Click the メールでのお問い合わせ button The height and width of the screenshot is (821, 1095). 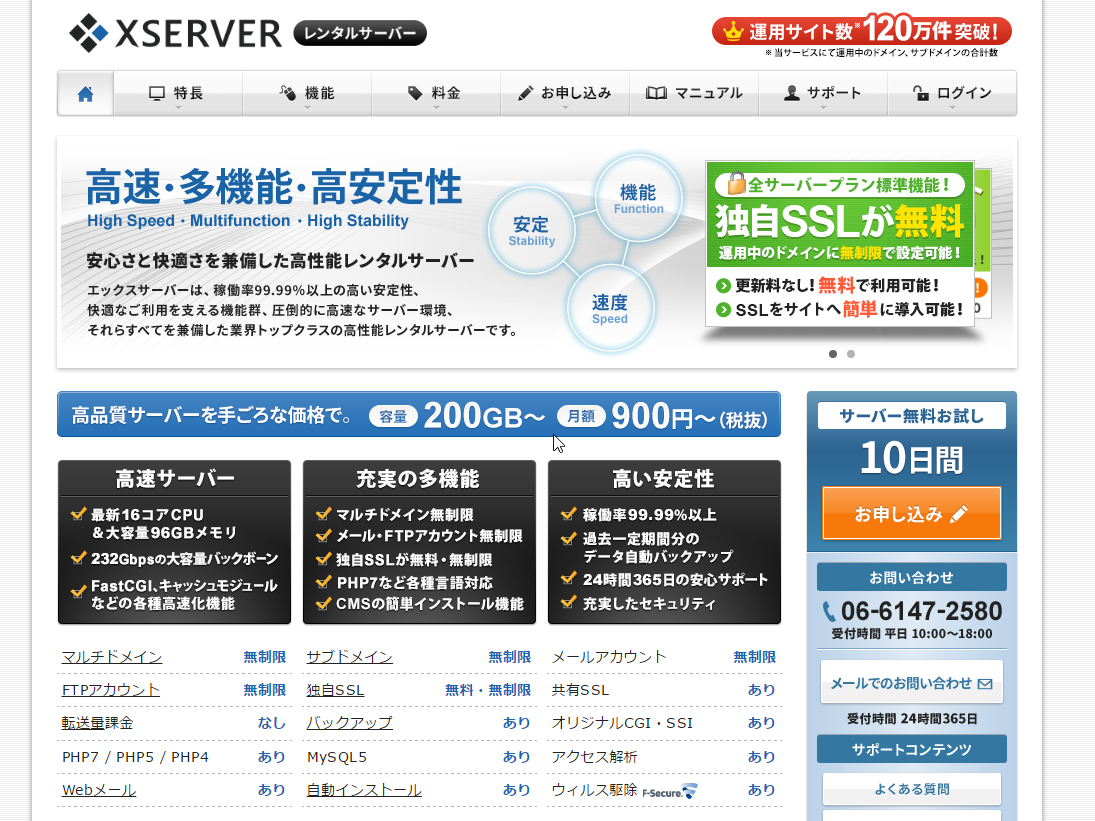[x=911, y=682]
